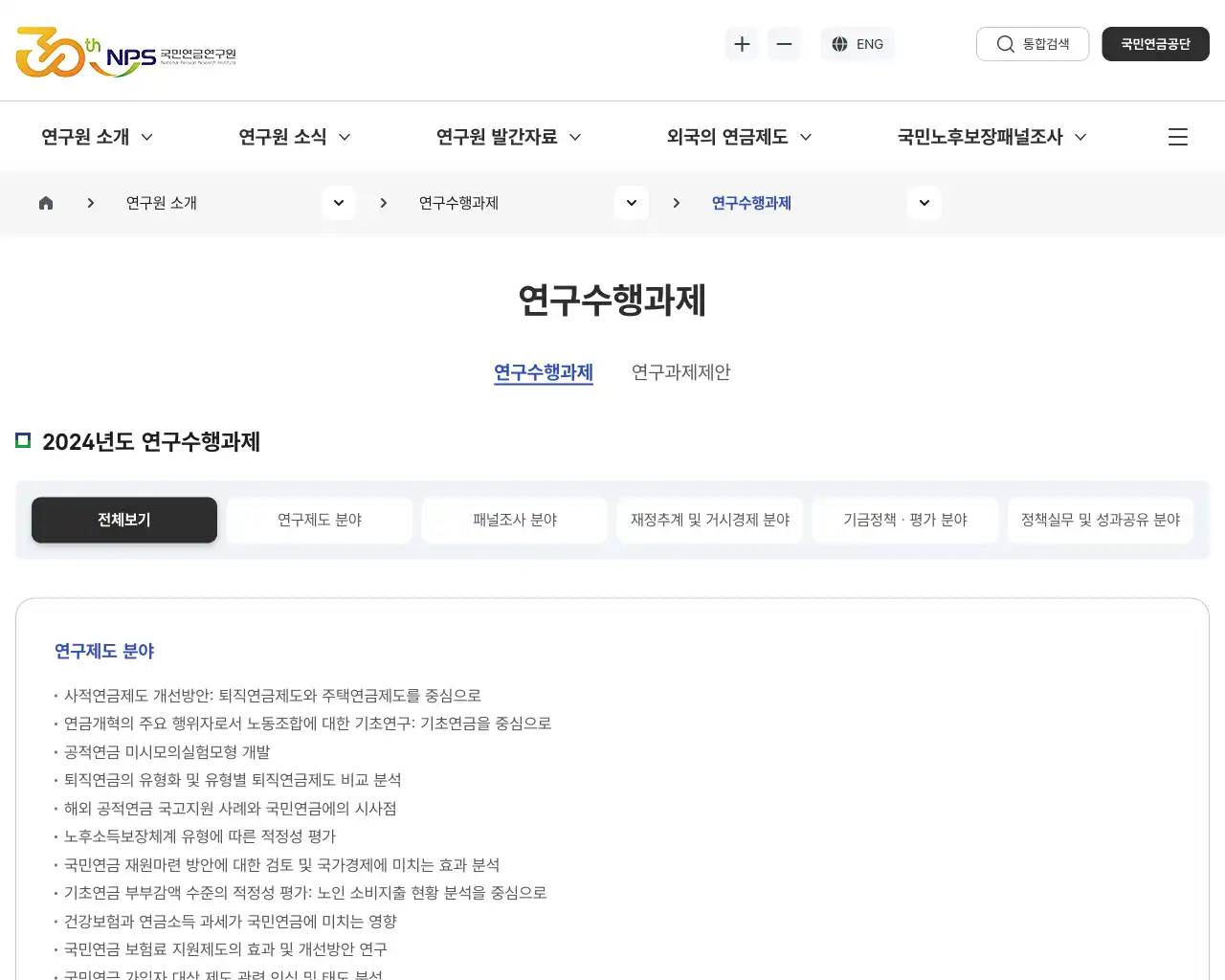Screen dimensions: 1225x980
Task: Open the hamburger full menu icon
Action: [x=1178, y=137]
